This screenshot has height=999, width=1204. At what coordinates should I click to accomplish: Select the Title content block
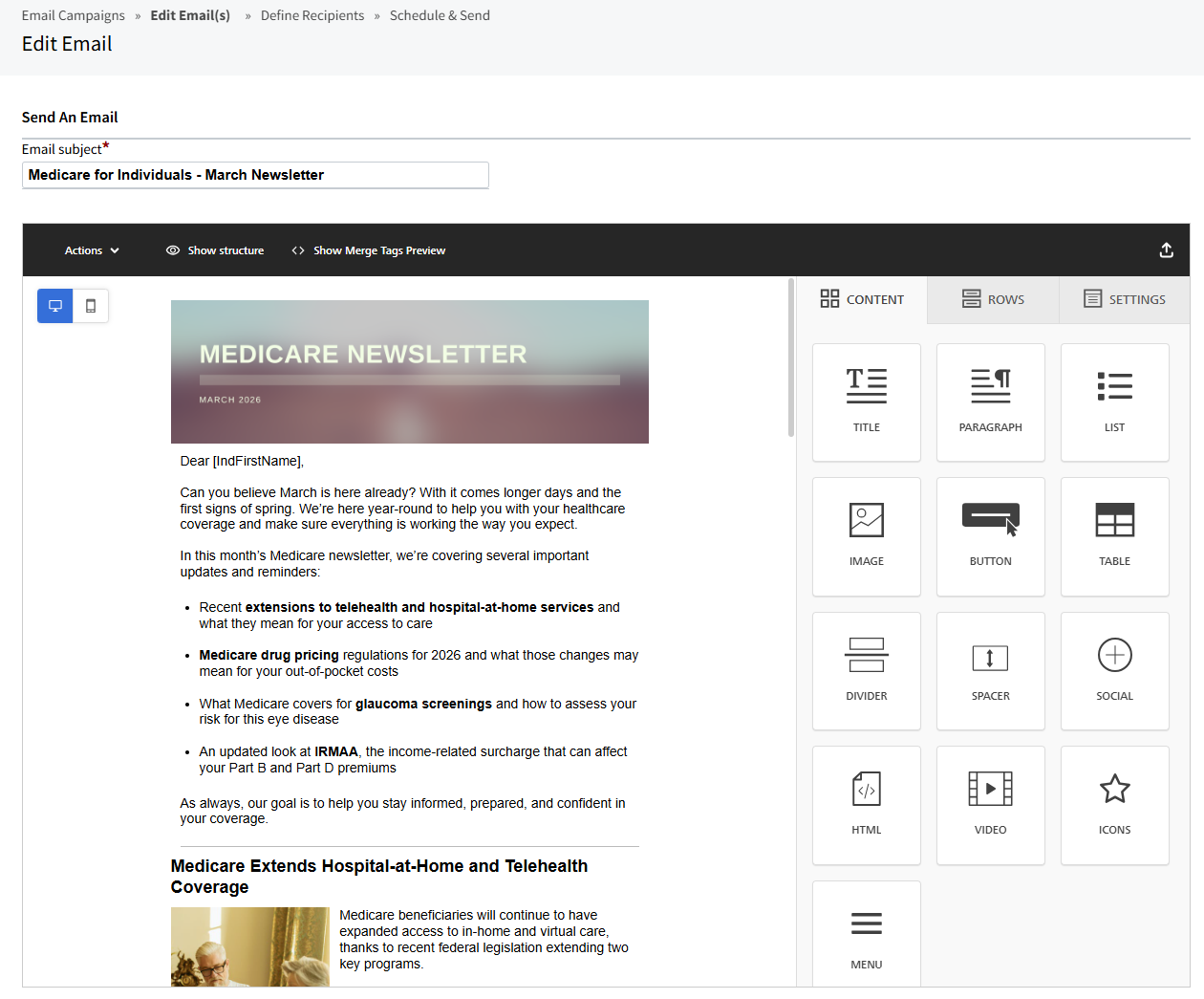[x=866, y=402]
